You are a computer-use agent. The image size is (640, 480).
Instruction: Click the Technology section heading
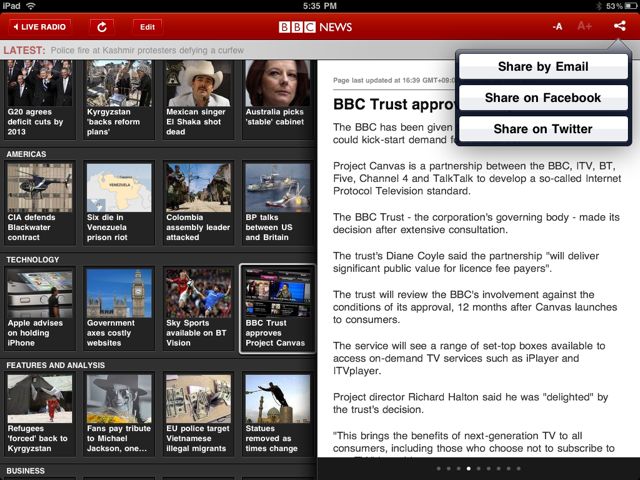[33, 260]
